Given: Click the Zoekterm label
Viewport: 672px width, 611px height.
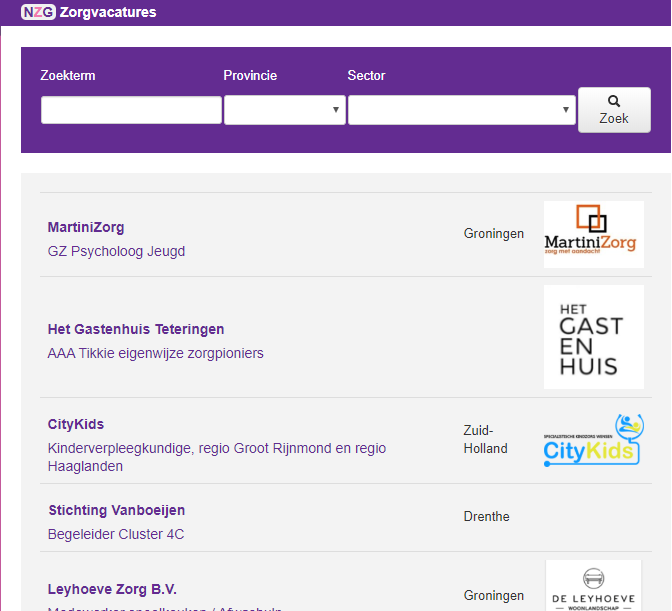Looking at the screenshot, I should click(68, 75).
